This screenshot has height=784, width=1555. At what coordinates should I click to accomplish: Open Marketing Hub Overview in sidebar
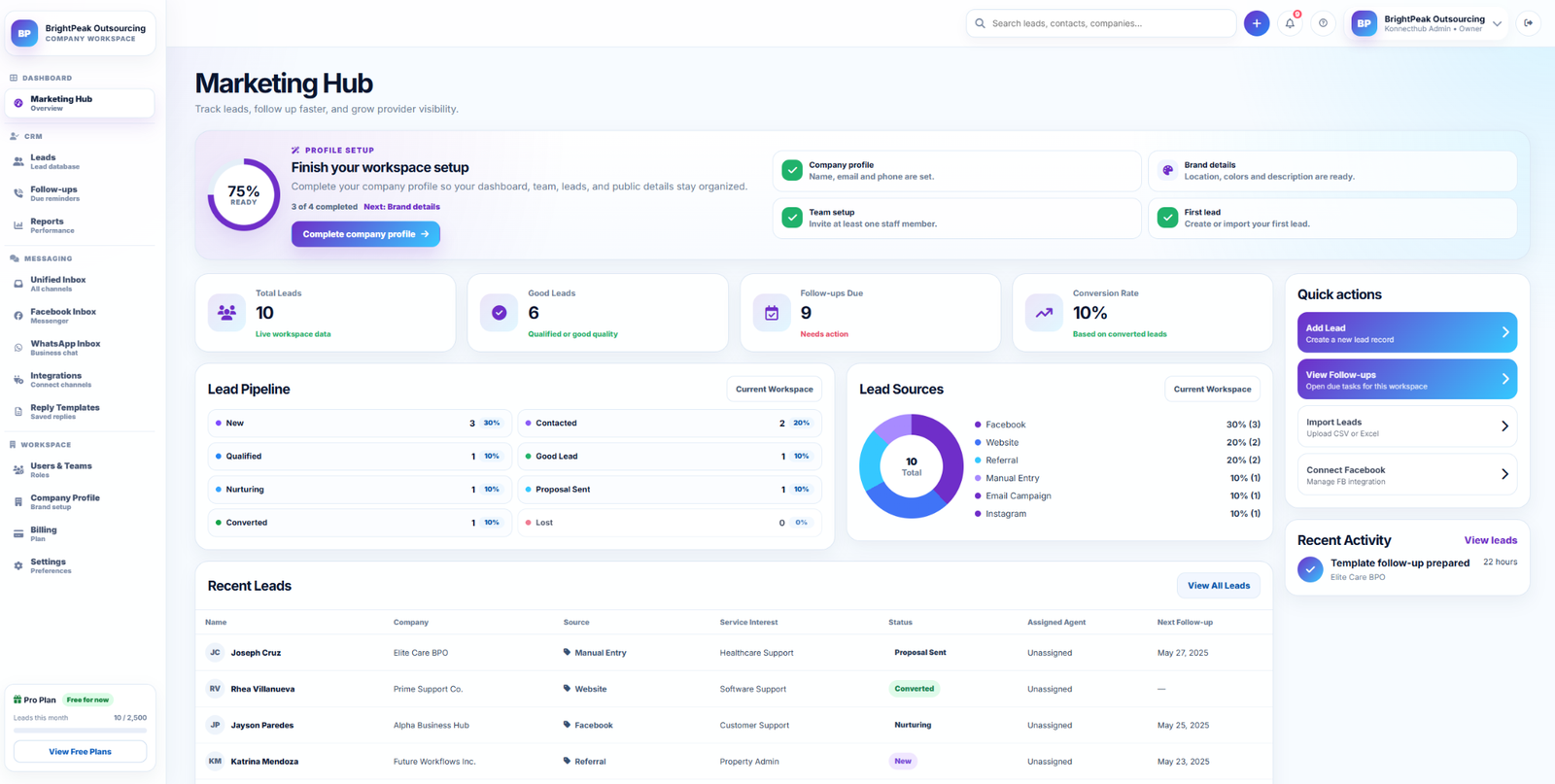[80, 103]
